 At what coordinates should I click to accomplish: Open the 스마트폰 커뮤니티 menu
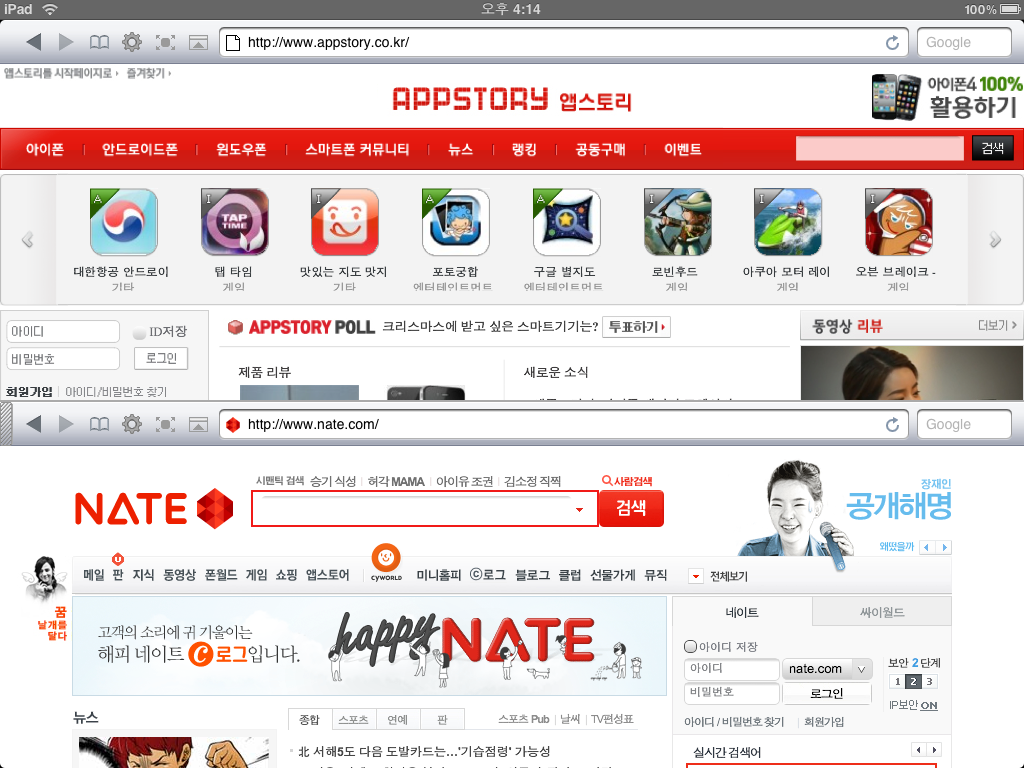(357, 150)
